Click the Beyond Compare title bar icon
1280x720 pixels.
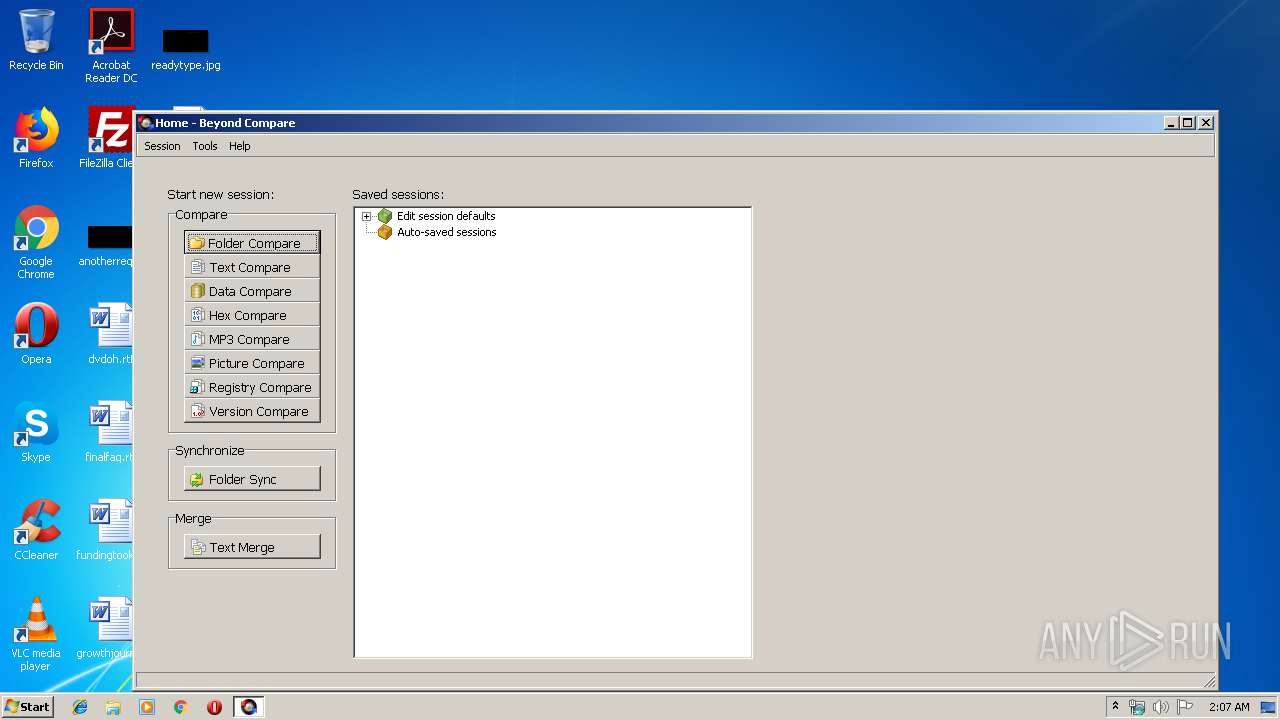tap(145, 123)
